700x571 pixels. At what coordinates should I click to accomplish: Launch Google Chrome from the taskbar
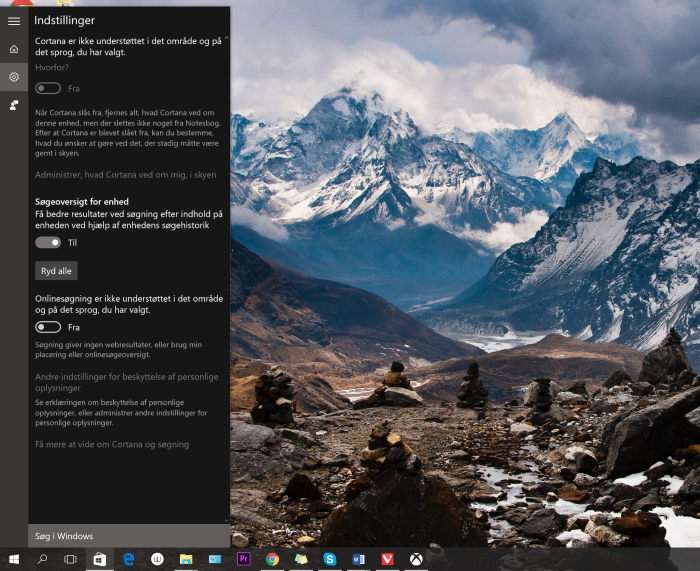272,559
